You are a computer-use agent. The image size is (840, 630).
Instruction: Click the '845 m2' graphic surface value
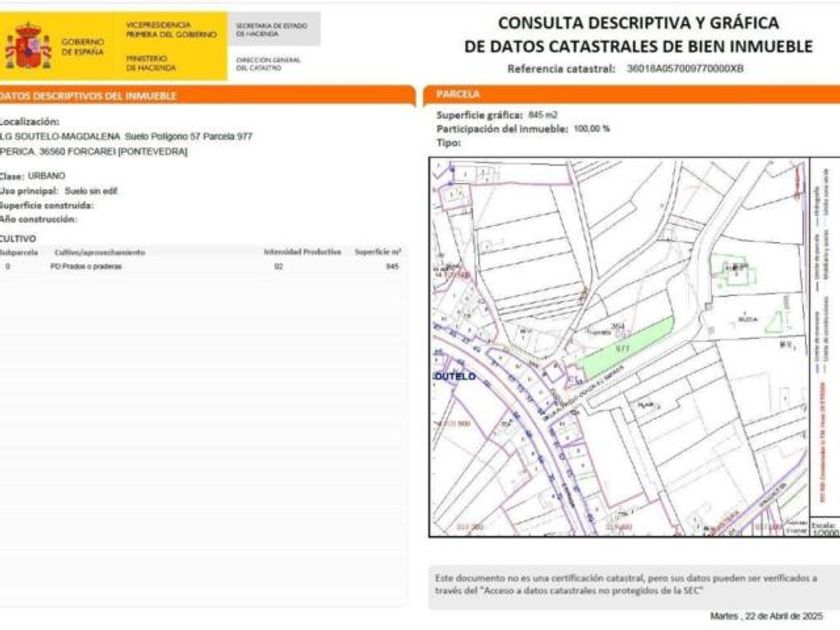coord(543,115)
